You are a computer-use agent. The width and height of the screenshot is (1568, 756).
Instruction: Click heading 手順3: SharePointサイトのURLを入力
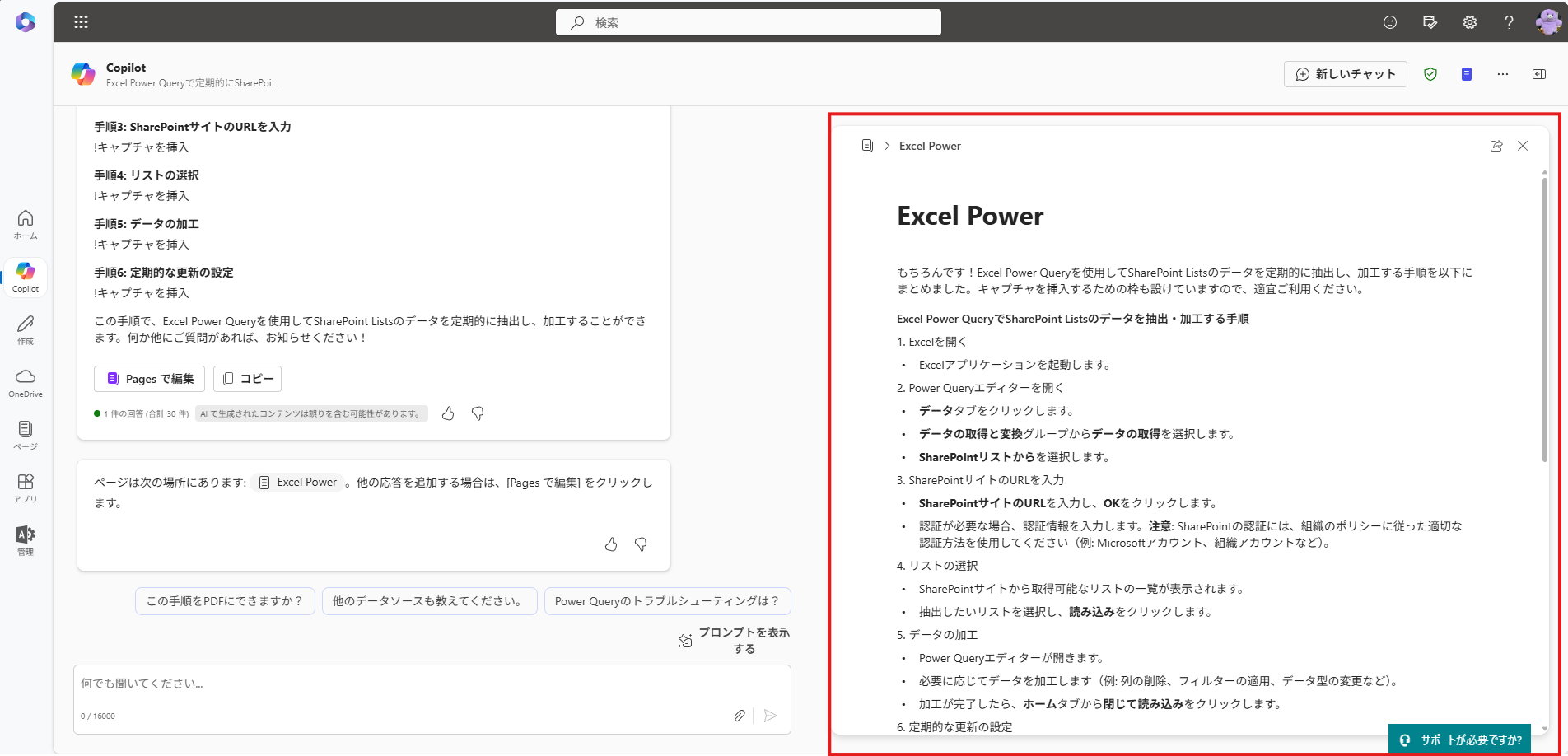pyautogui.click(x=193, y=127)
